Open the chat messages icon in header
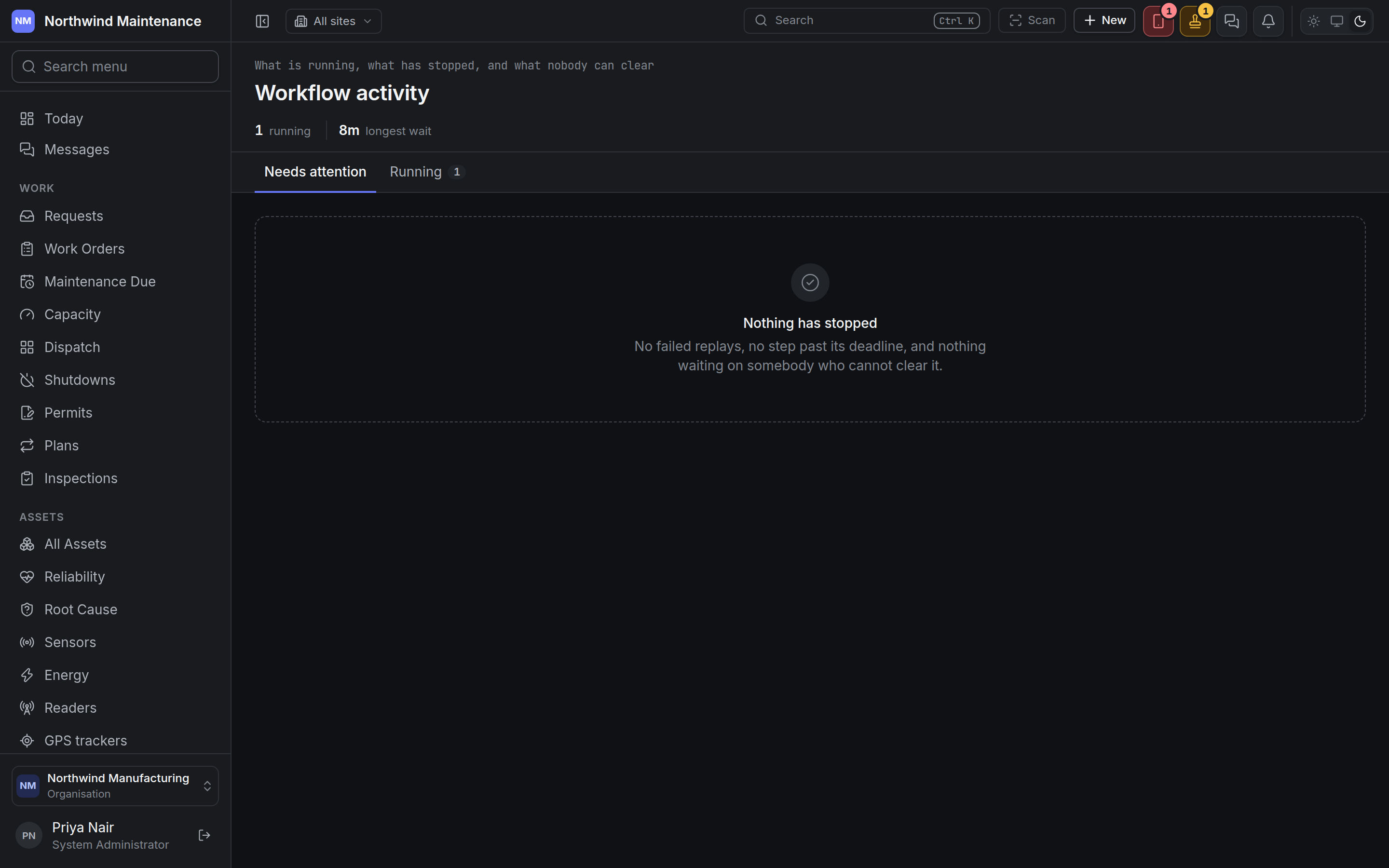The image size is (1389, 868). (x=1232, y=21)
